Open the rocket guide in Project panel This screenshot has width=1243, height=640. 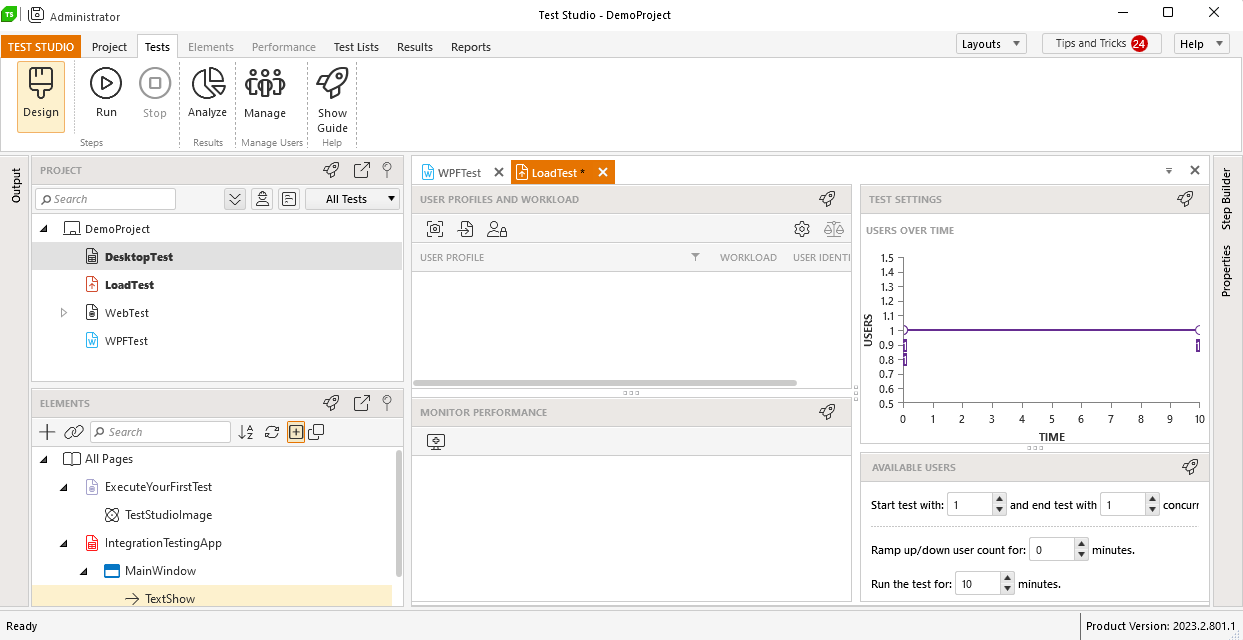click(331, 170)
